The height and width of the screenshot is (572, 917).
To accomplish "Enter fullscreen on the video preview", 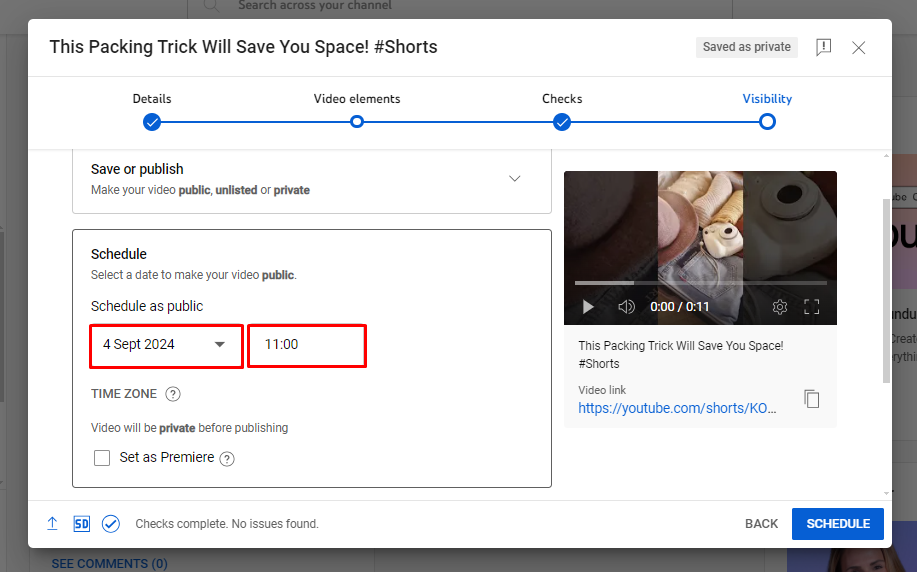I will coord(811,306).
